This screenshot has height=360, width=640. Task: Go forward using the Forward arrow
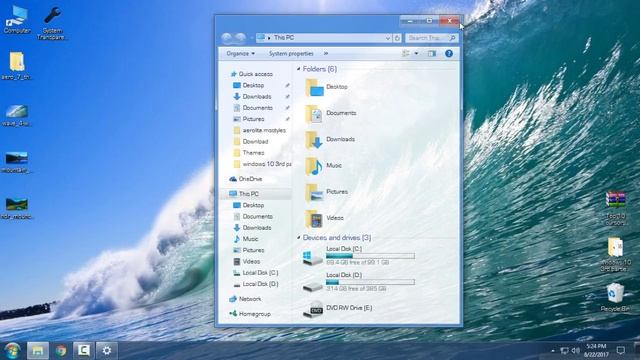(241, 38)
